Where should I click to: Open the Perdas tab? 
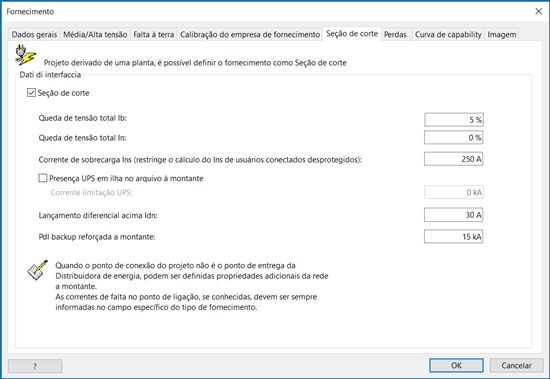(x=395, y=34)
